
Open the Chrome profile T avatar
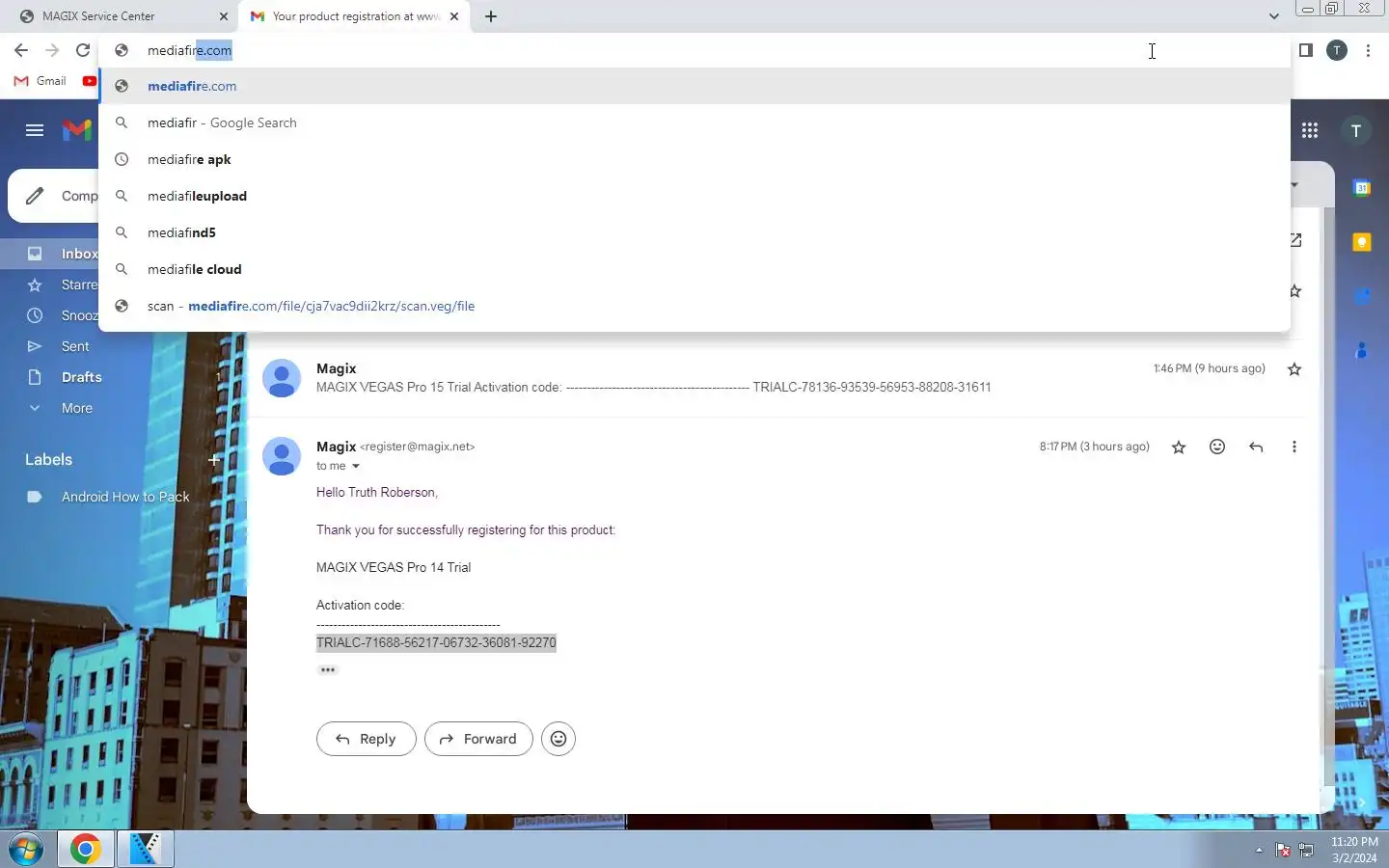[1336, 50]
